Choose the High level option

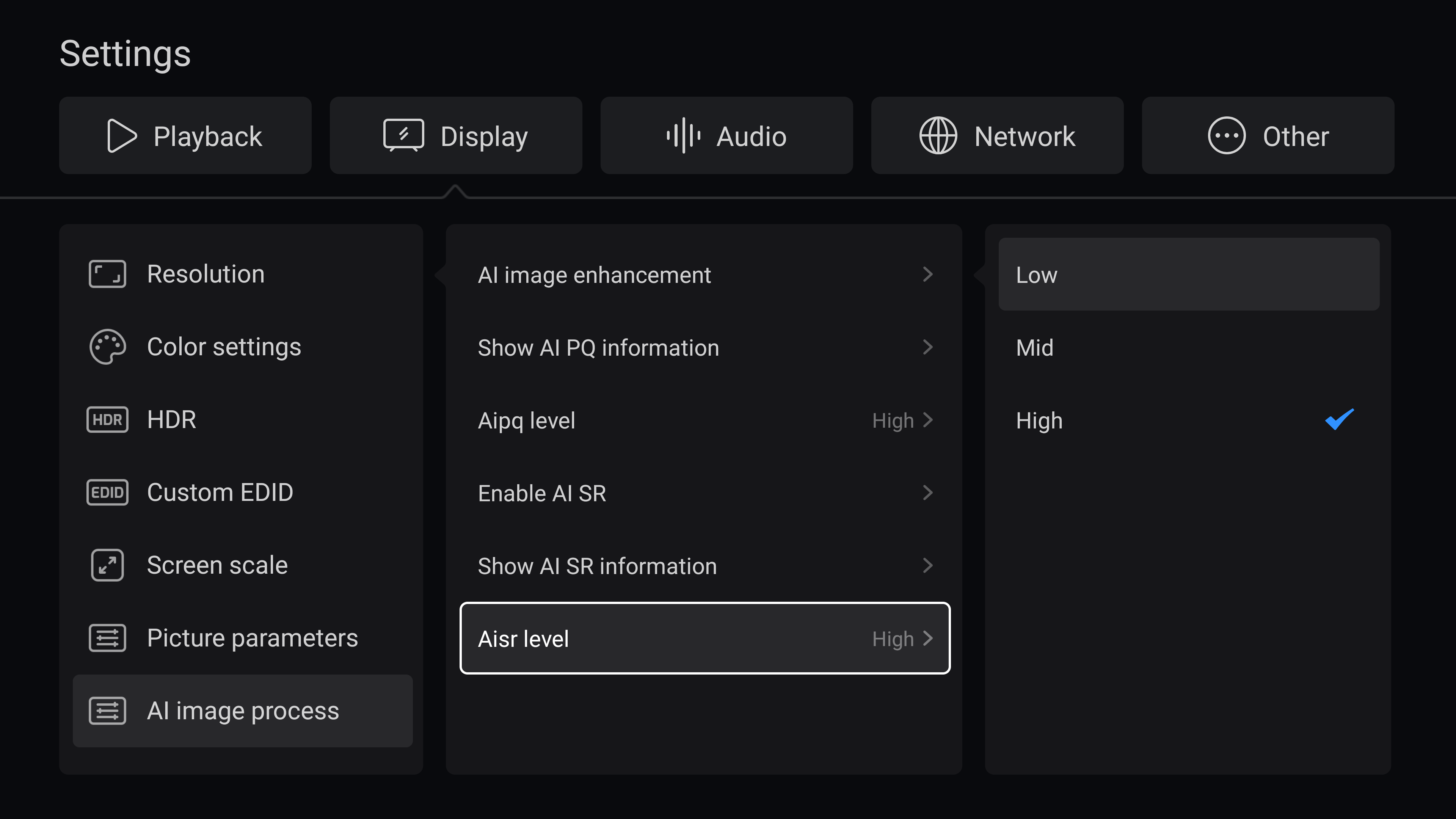[1189, 420]
